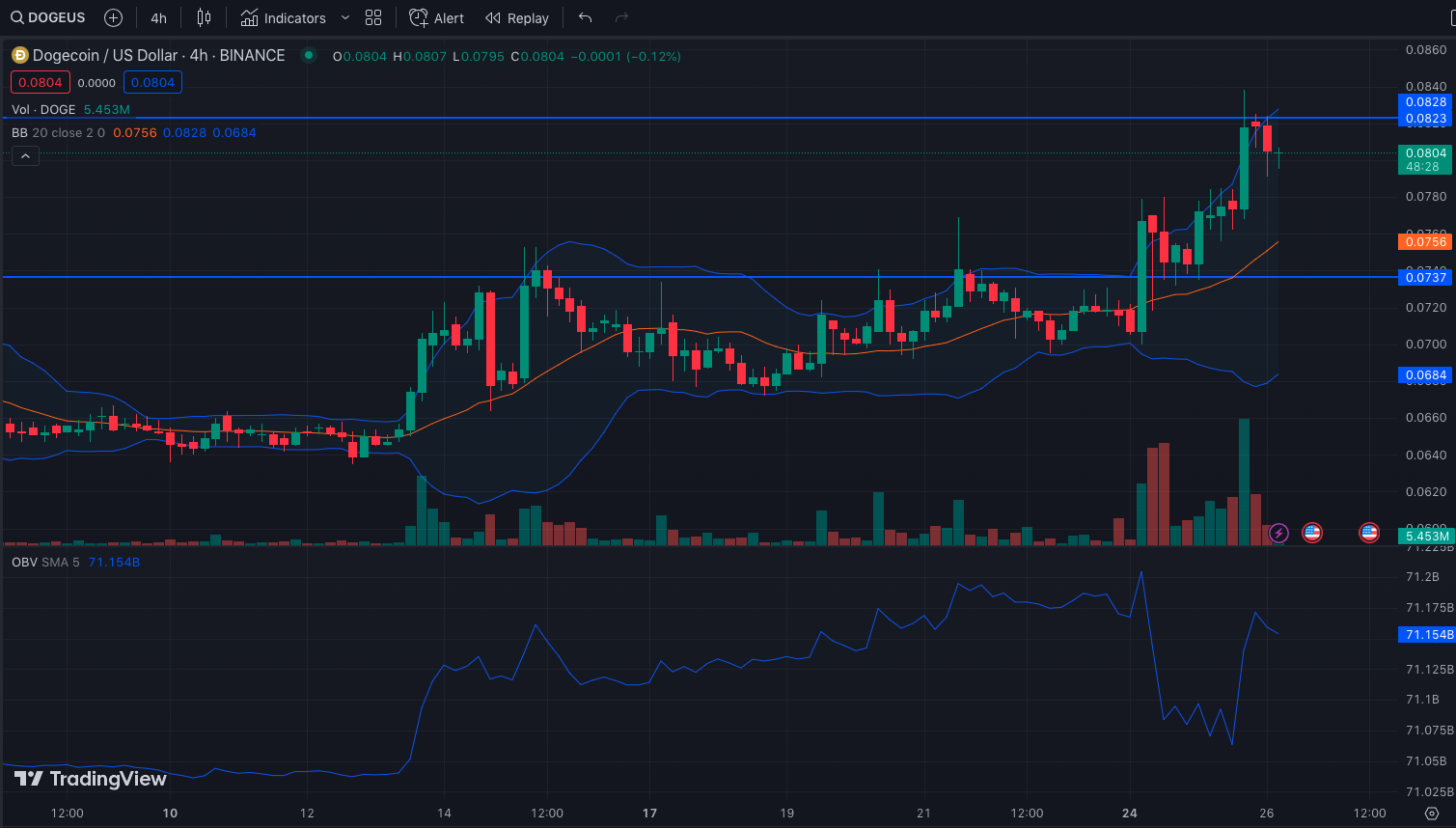Select the BB 20 close 2 0 legend
Screen dimensions: 1456x828
[59, 132]
